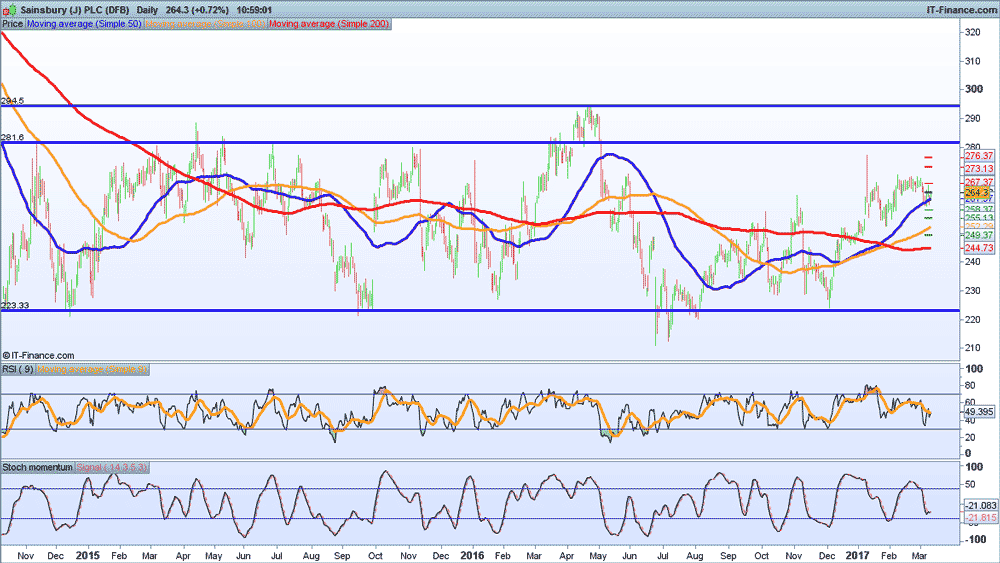This screenshot has width=1000, height=563.
Task: Click the 2017 year label on time axis
Action: click(x=857, y=555)
